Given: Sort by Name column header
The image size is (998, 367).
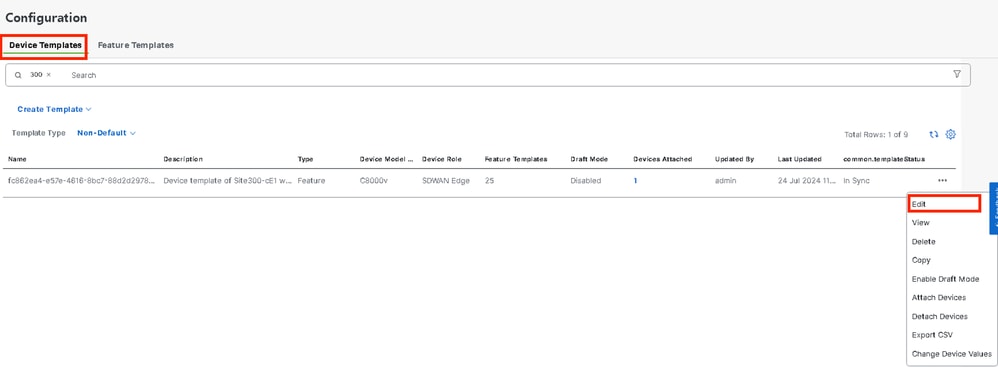Looking at the screenshot, I should (x=17, y=159).
